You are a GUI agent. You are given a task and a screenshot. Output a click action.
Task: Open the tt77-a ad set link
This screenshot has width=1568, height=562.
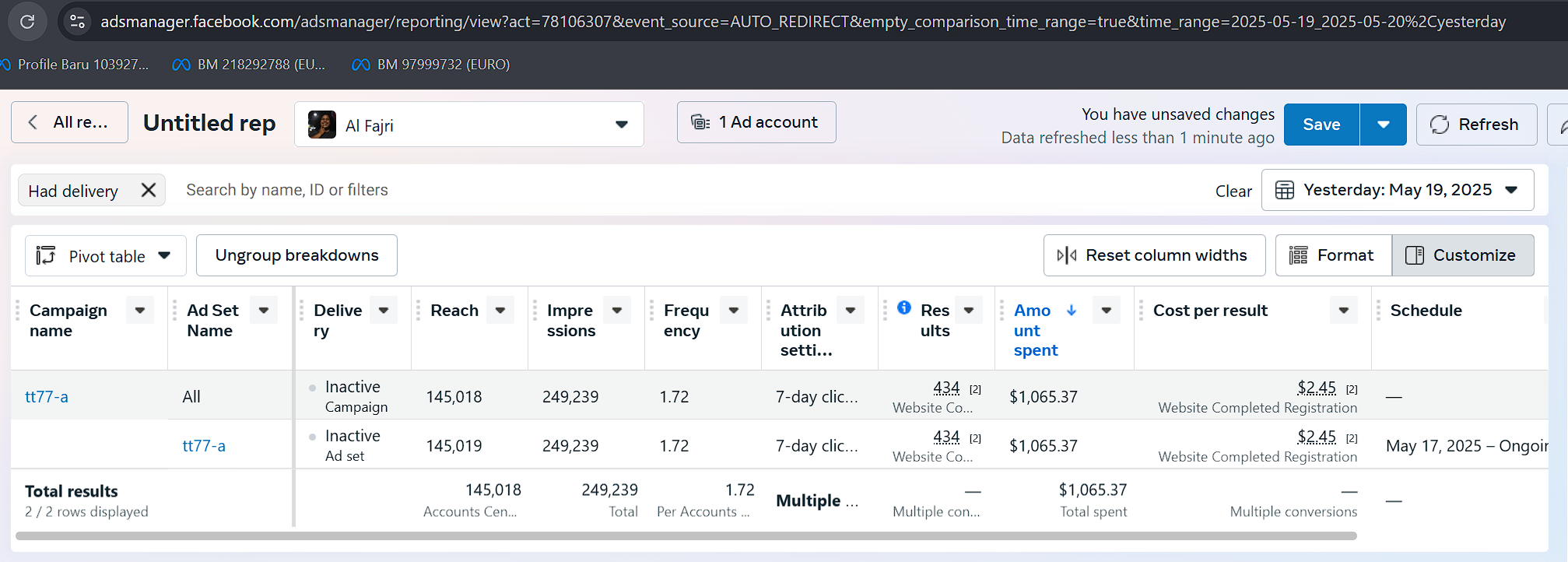204,446
